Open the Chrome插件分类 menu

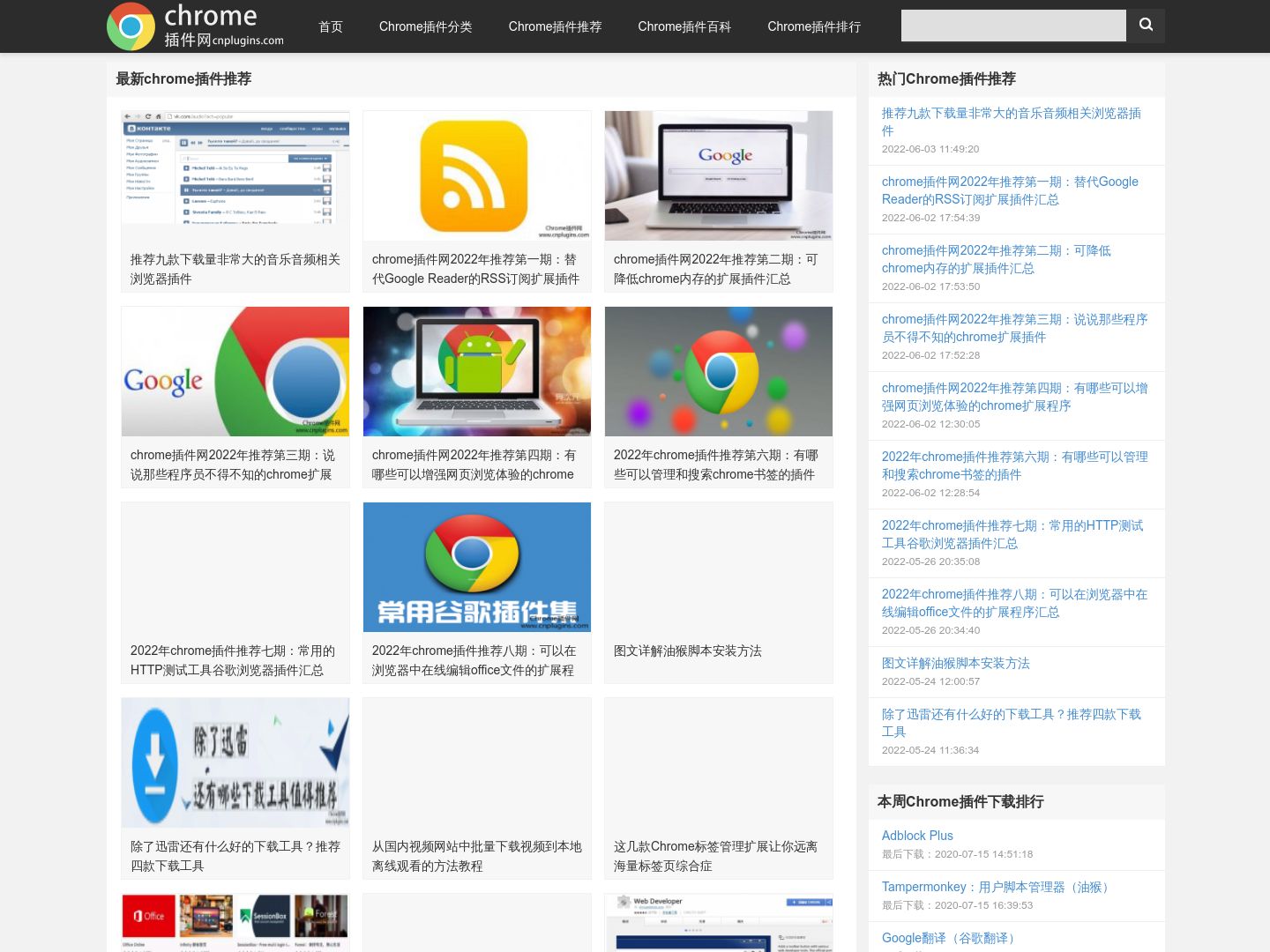click(425, 26)
